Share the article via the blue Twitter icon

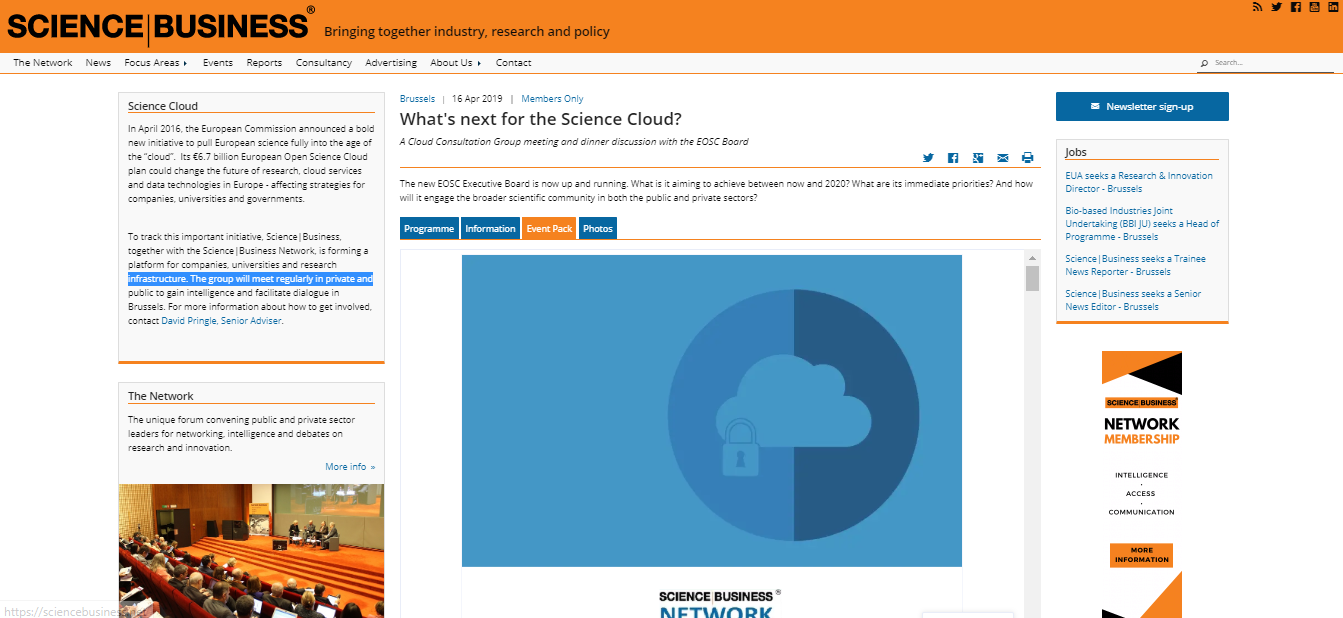(928, 158)
